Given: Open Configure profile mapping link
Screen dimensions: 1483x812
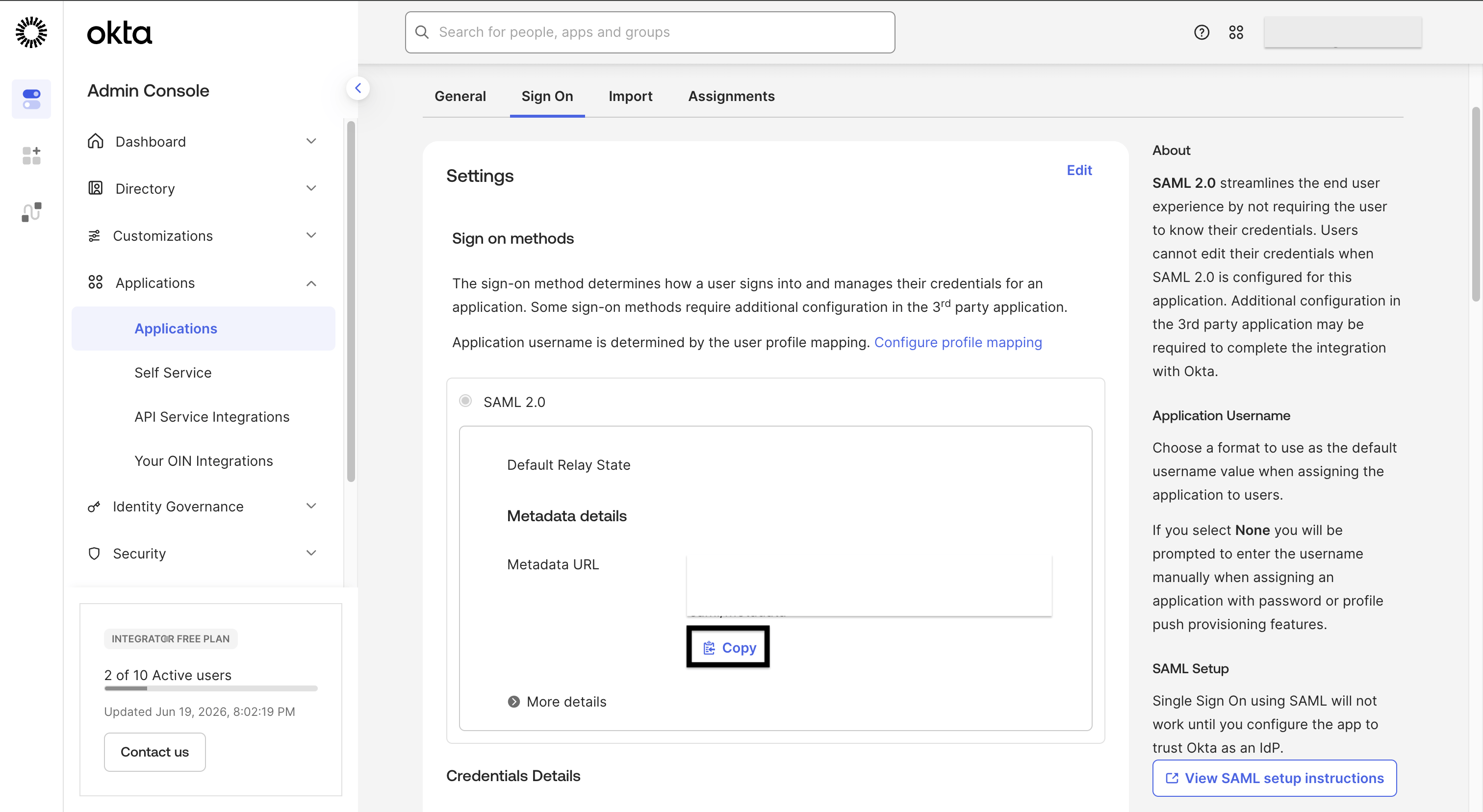Looking at the screenshot, I should [x=958, y=342].
